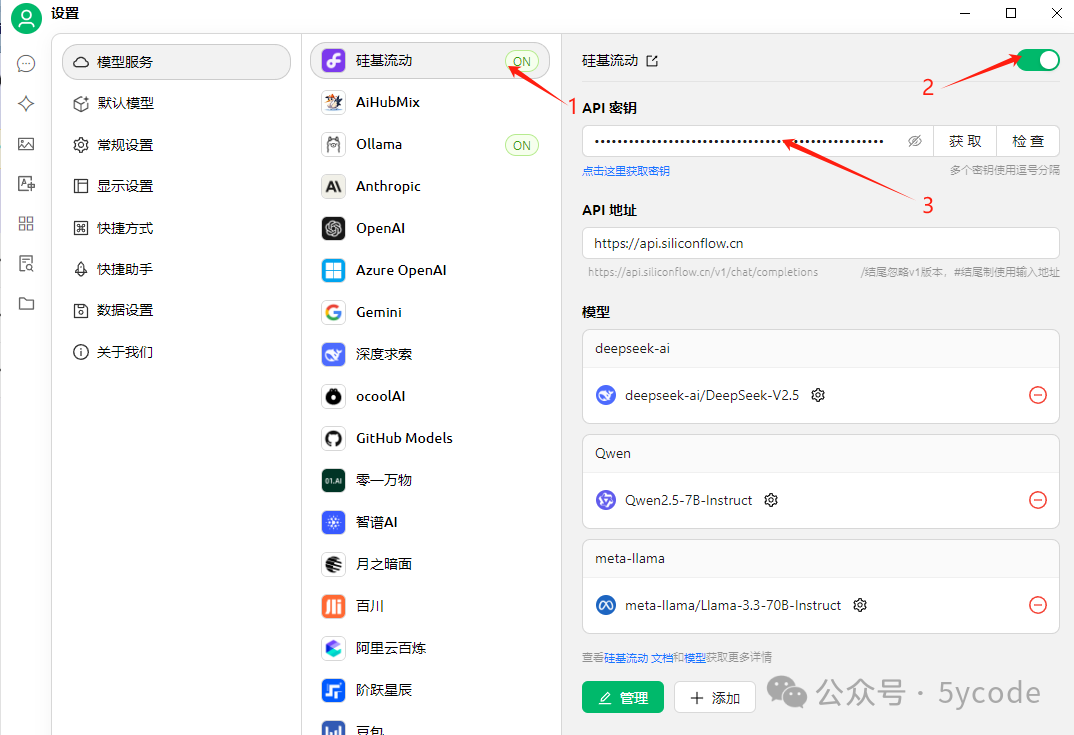Open the translate sidebar icon
The height and width of the screenshot is (735, 1074).
26,184
